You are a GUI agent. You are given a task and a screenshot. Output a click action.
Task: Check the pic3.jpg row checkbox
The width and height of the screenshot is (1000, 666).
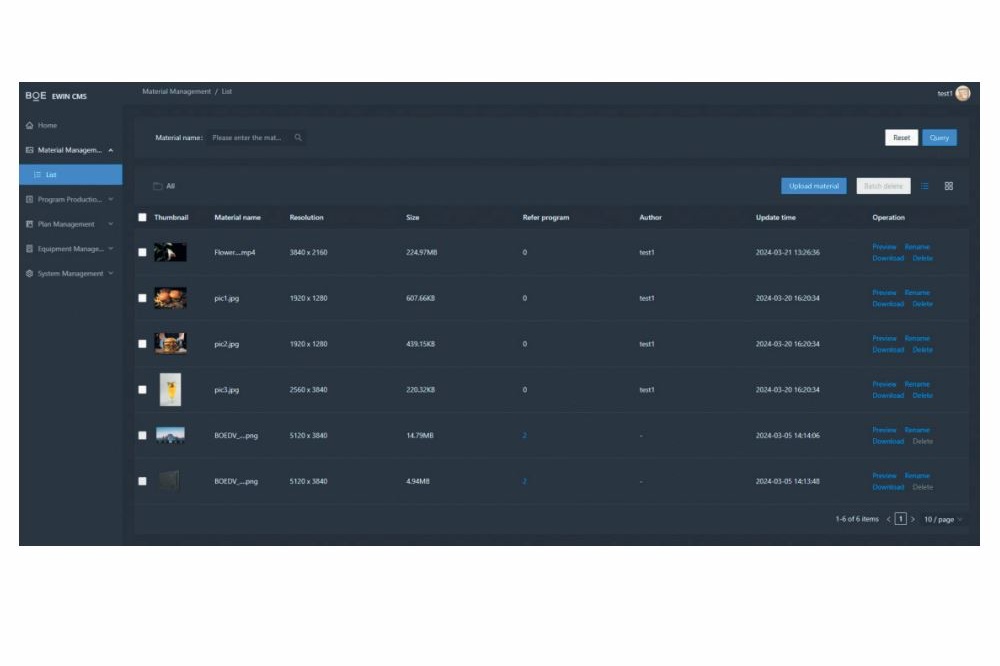142,390
